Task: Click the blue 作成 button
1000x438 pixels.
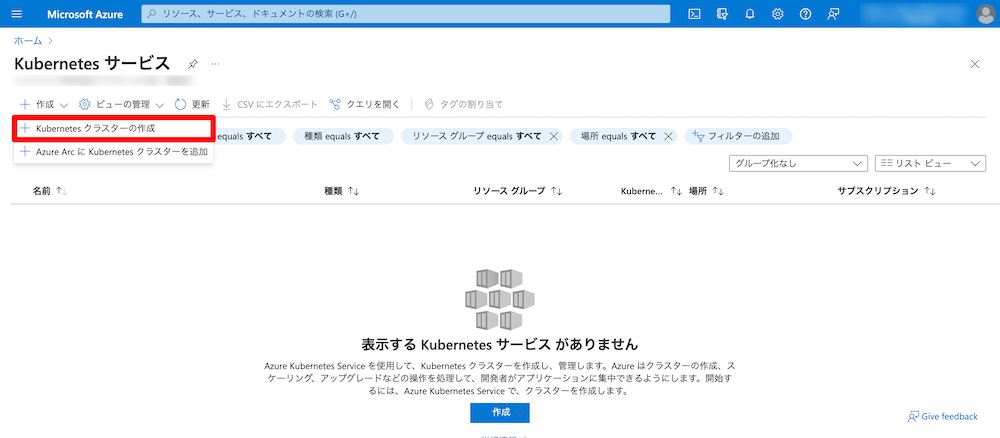Action: pyautogui.click(x=499, y=412)
